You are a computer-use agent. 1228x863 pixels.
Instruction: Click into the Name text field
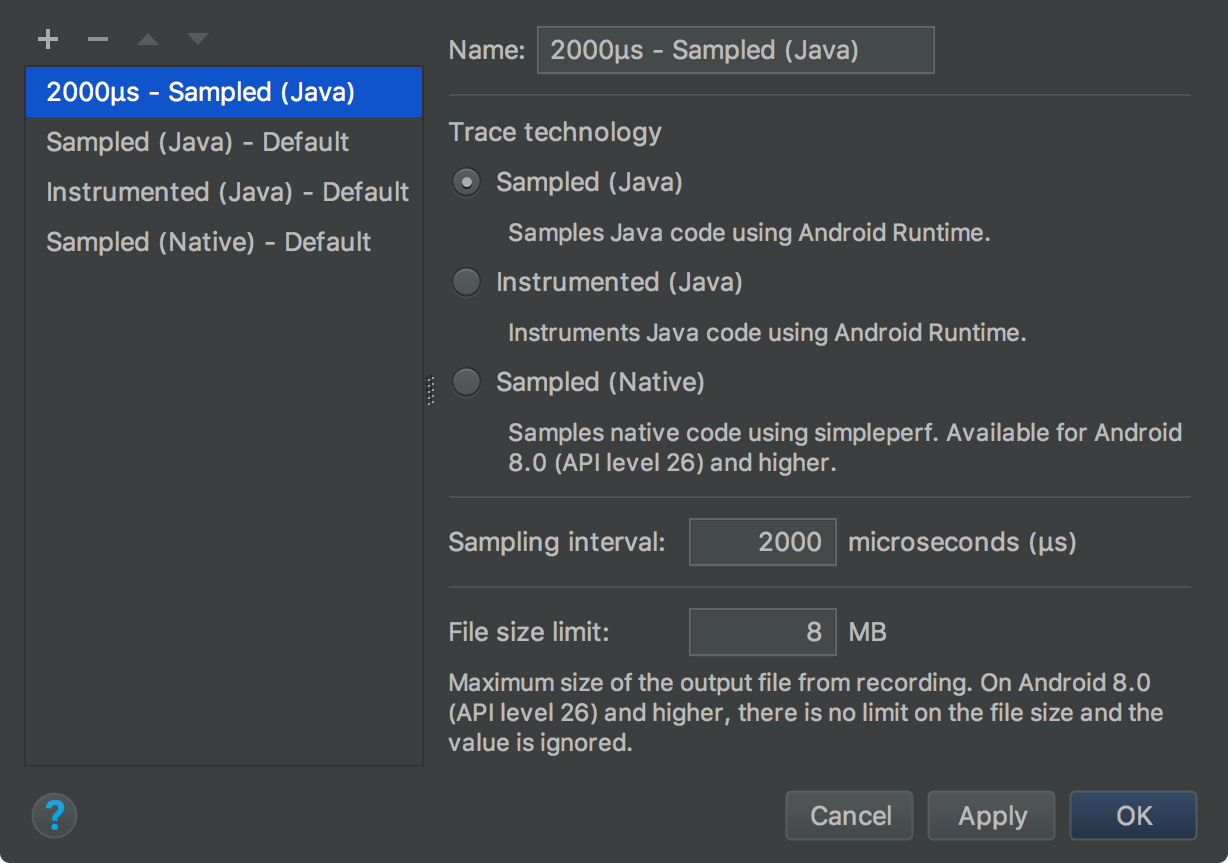tap(735, 49)
